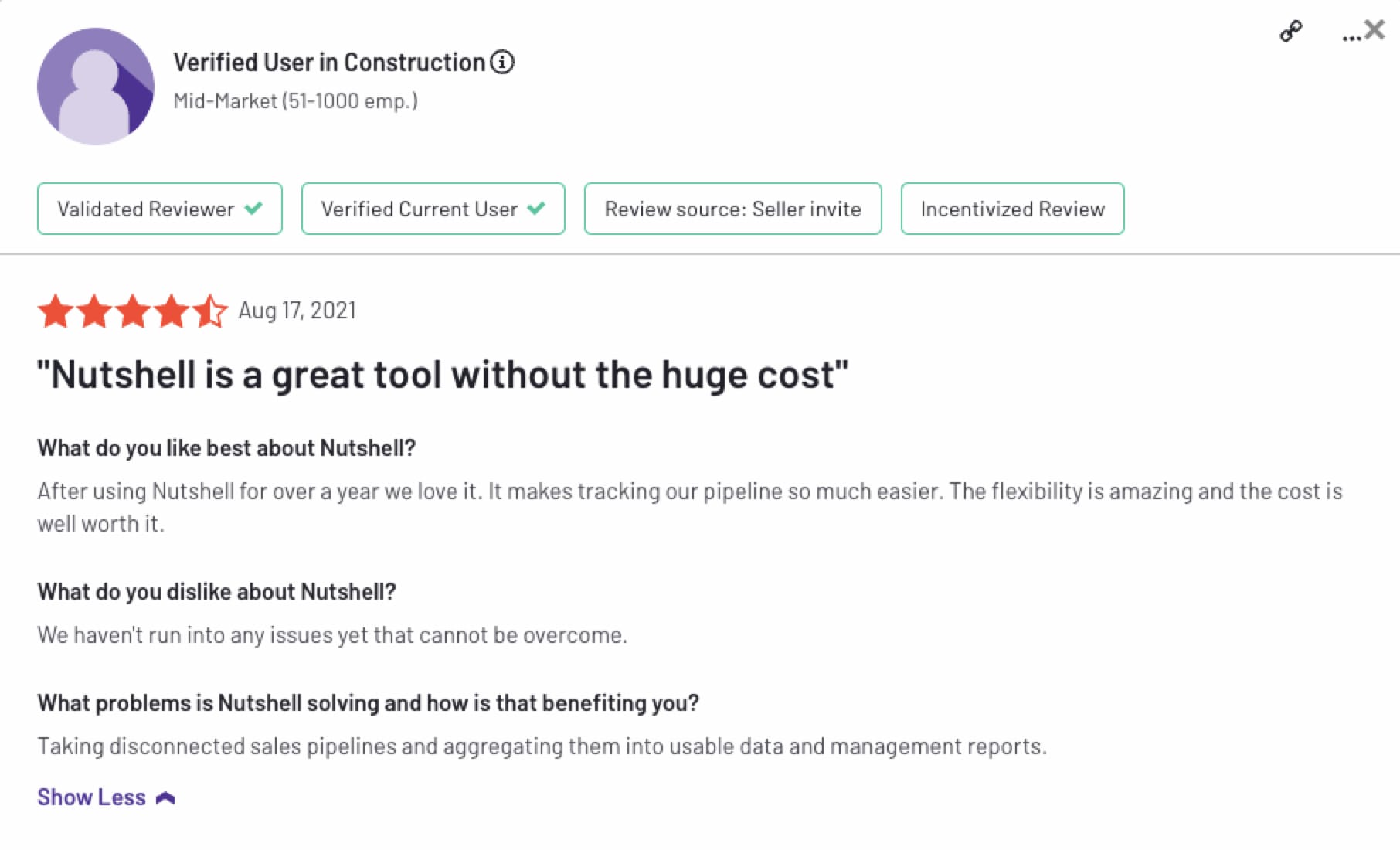1400x850 pixels.
Task: Click the Mid-Market company size text
Action: 295,101
